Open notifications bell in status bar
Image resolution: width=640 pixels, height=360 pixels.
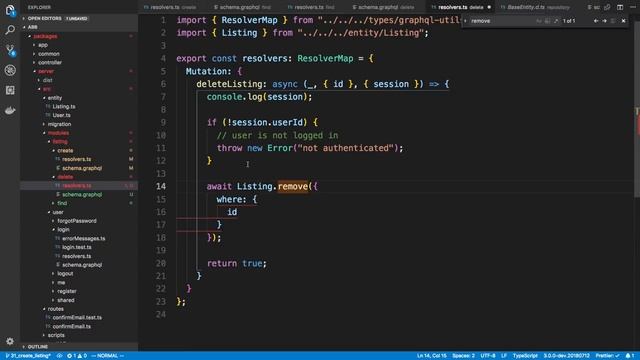pos(630,356)
